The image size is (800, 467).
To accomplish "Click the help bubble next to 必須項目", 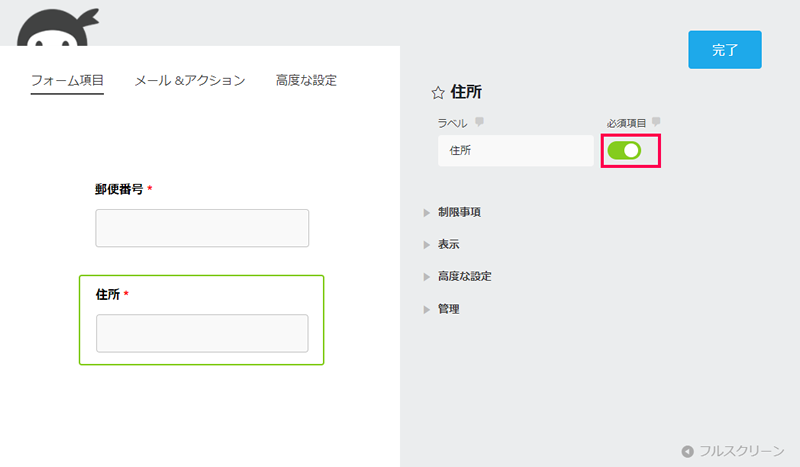I will pyautogui.click(x=656, y=122).
